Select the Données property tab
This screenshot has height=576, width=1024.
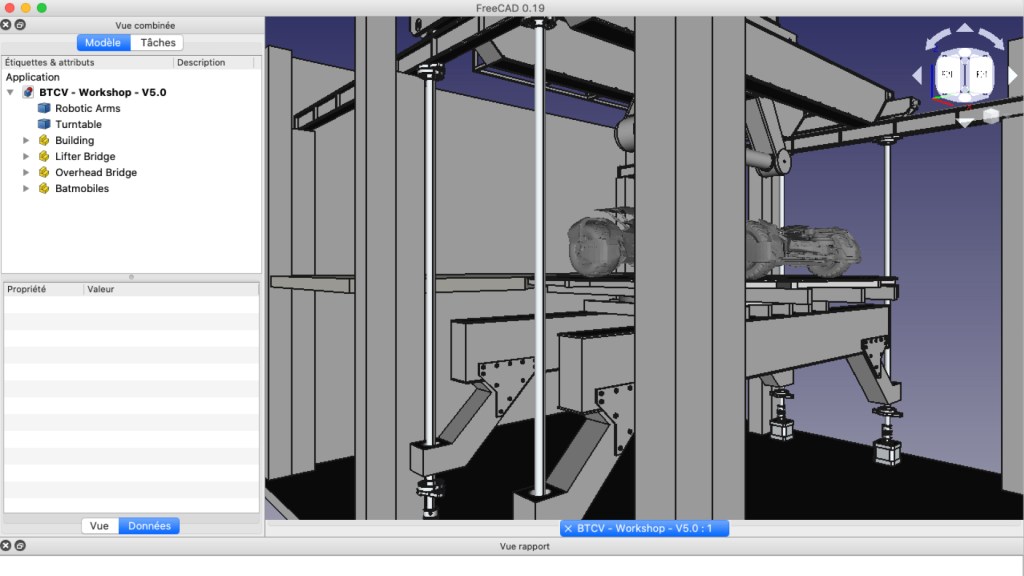[149, 525]
